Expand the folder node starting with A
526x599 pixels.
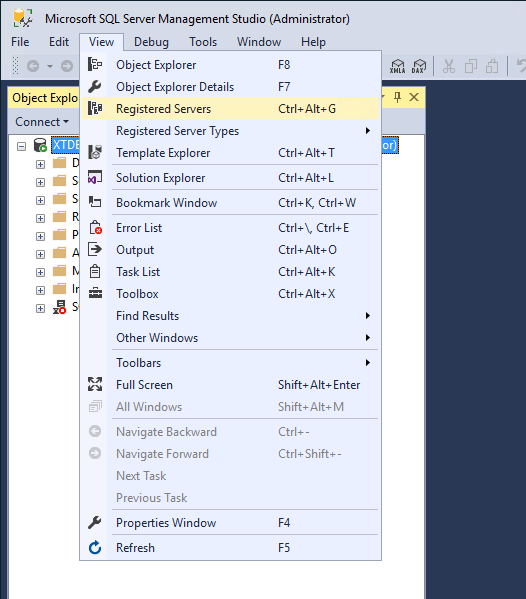(x=40, y=254)
